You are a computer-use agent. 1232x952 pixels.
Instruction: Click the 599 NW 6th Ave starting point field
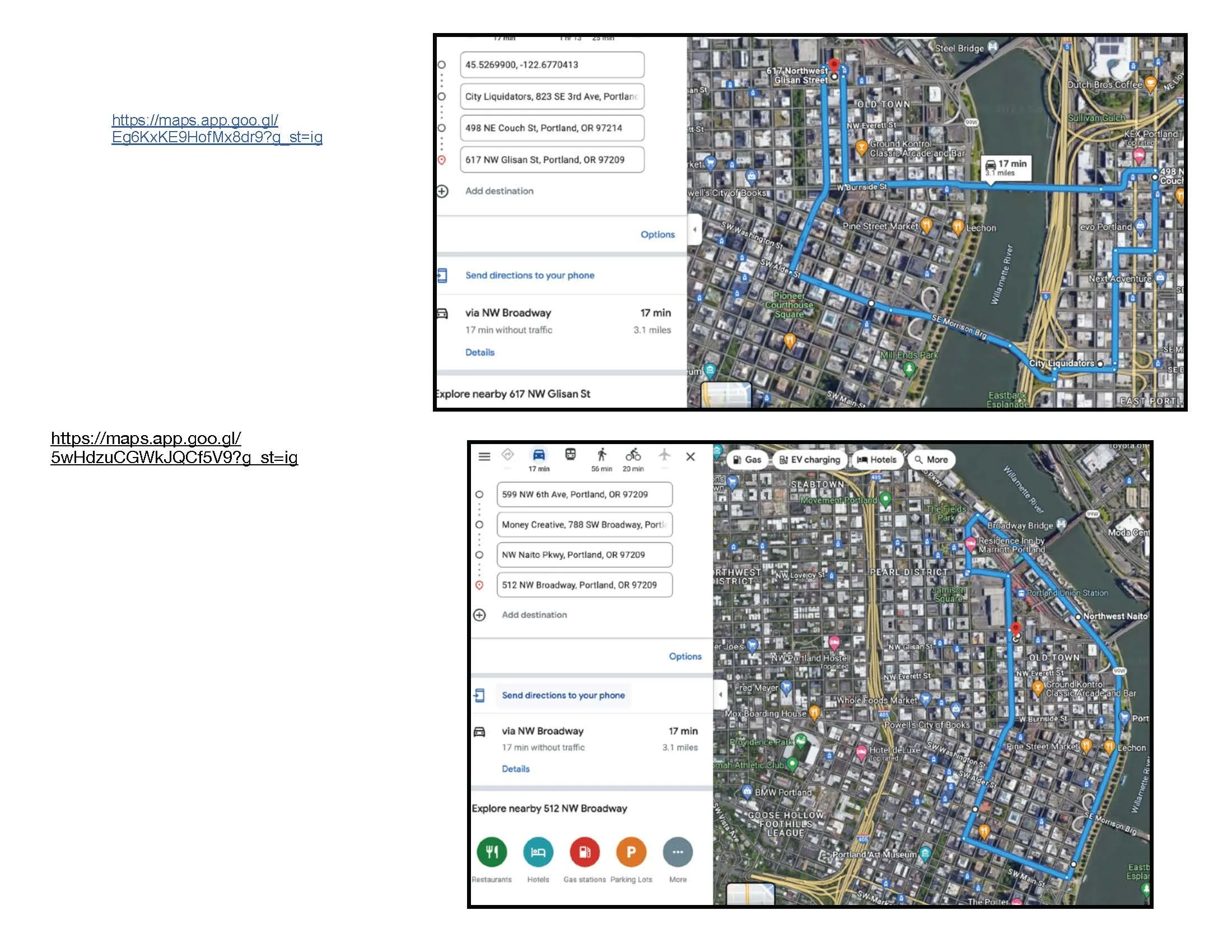(585, 494)
